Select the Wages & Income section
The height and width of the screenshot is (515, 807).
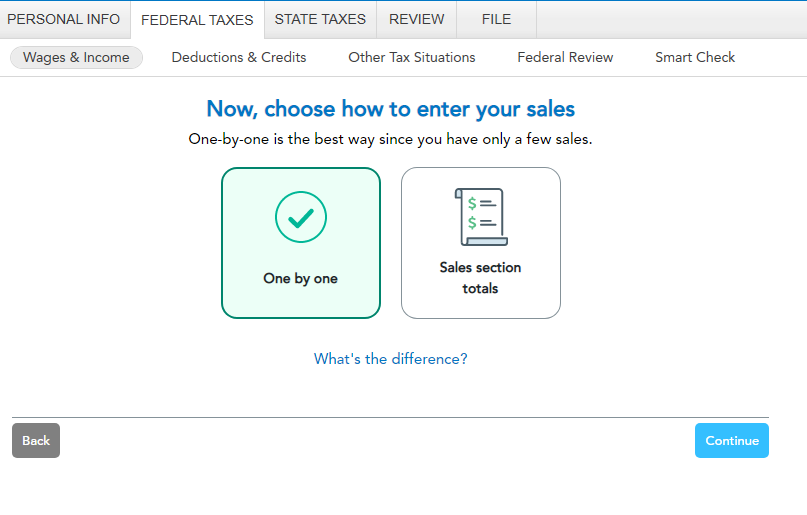click(x=76, y=58)
